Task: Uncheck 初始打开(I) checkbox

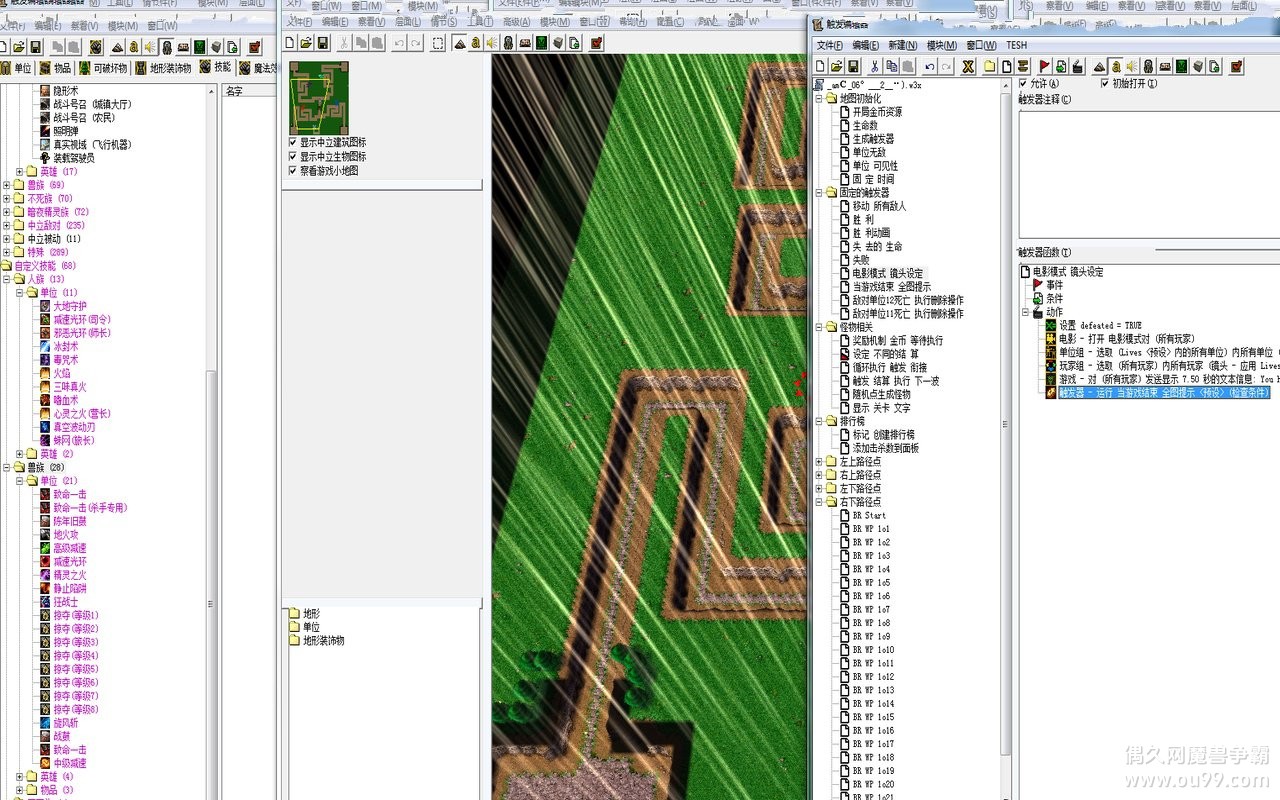Action: [x=1105, y=84]
